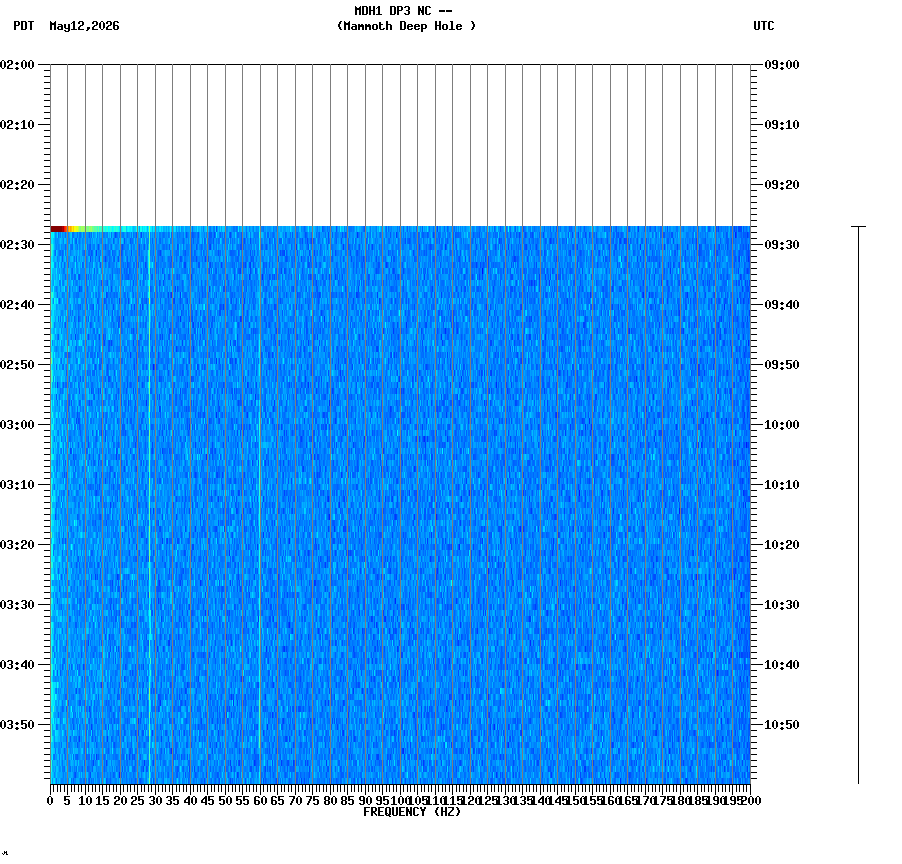Click the PDT time label 03:50
902x864 pixels.
point(18,725)
